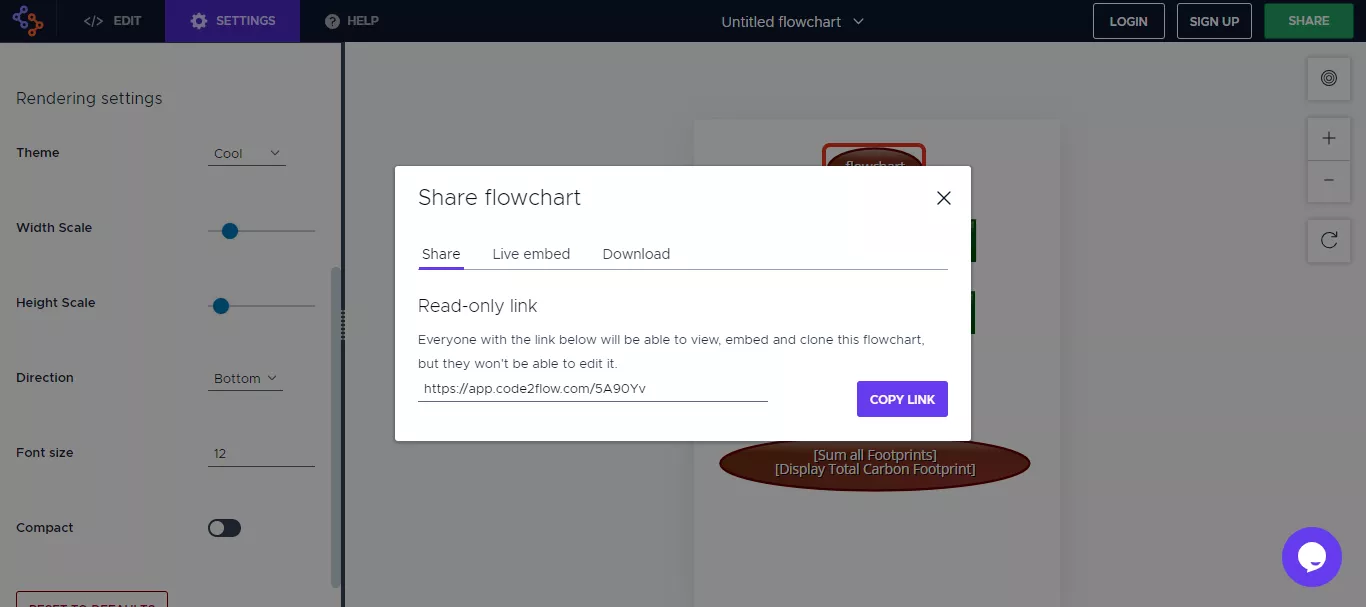Click the Help question mark tab

pyautogui.click(x=352, y=21)
